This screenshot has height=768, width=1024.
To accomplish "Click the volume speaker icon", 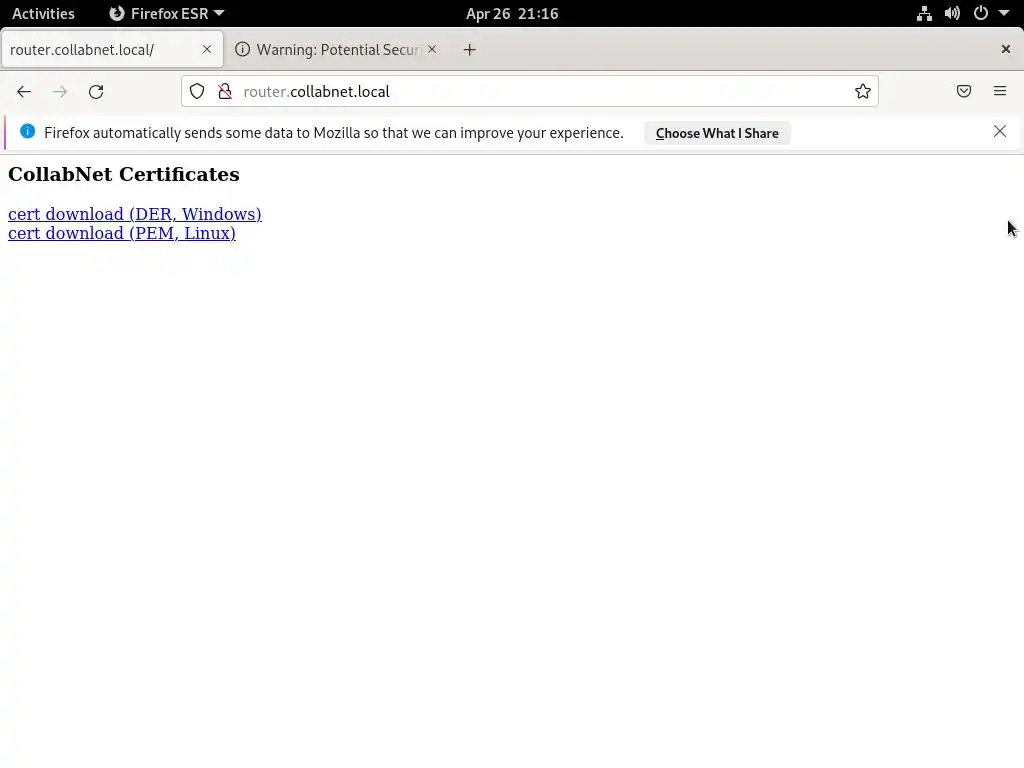I will pyautogui.click(x=952, y=14).
